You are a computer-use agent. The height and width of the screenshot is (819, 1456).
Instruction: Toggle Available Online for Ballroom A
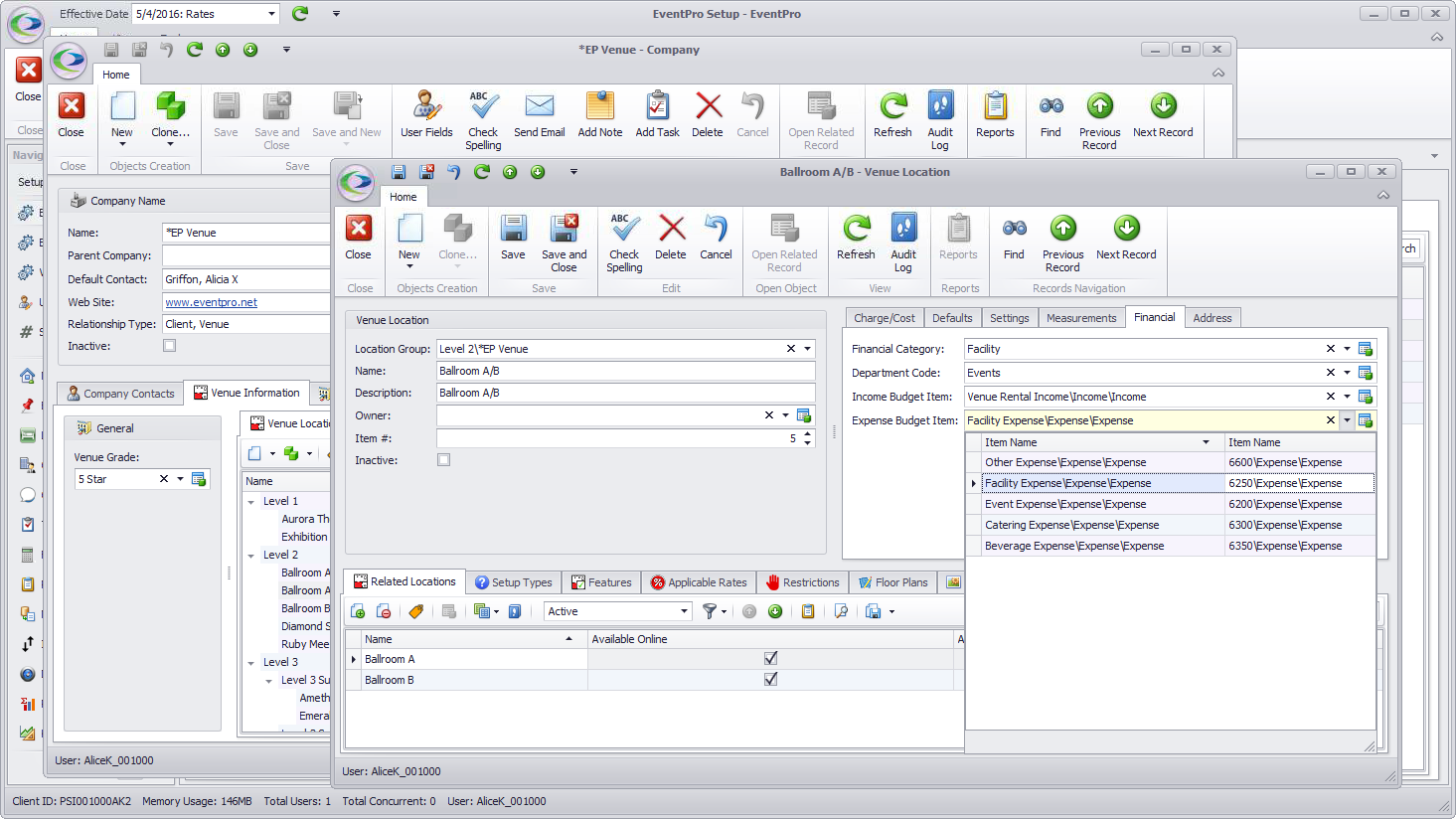tap(770, 658)
